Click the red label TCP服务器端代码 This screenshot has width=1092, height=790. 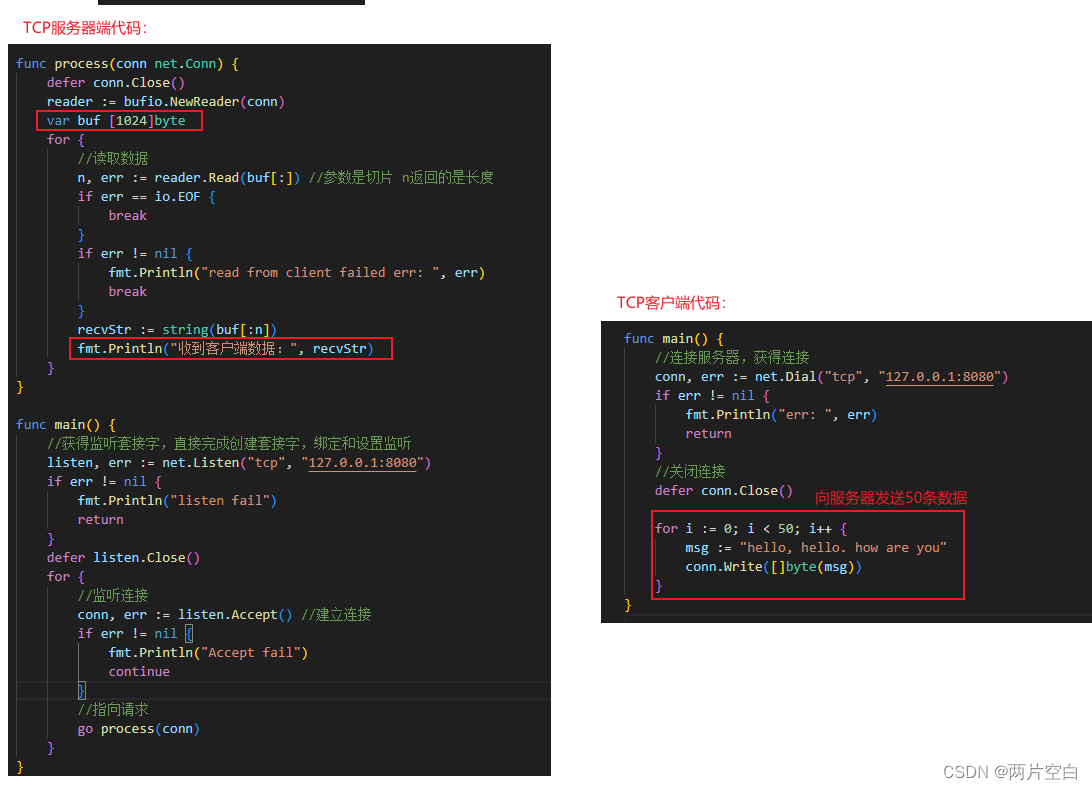click(x=82, y=27)
